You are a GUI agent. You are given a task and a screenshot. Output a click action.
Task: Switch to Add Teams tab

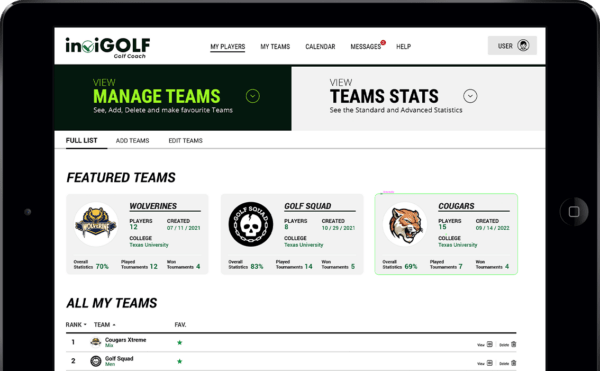[132, 141]
